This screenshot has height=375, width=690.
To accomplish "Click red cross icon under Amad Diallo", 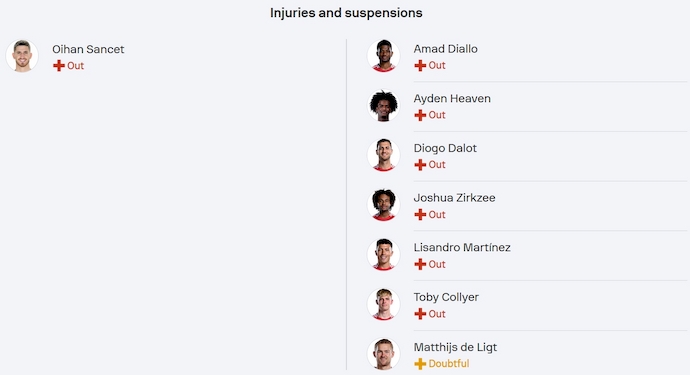I will pyautogui.click(x=420, y=65).
